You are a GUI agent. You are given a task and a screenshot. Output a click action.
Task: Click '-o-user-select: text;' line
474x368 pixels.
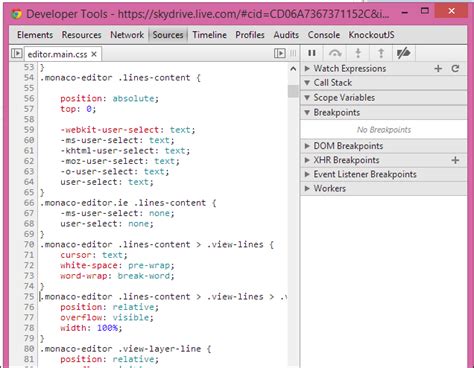[115, 172]
